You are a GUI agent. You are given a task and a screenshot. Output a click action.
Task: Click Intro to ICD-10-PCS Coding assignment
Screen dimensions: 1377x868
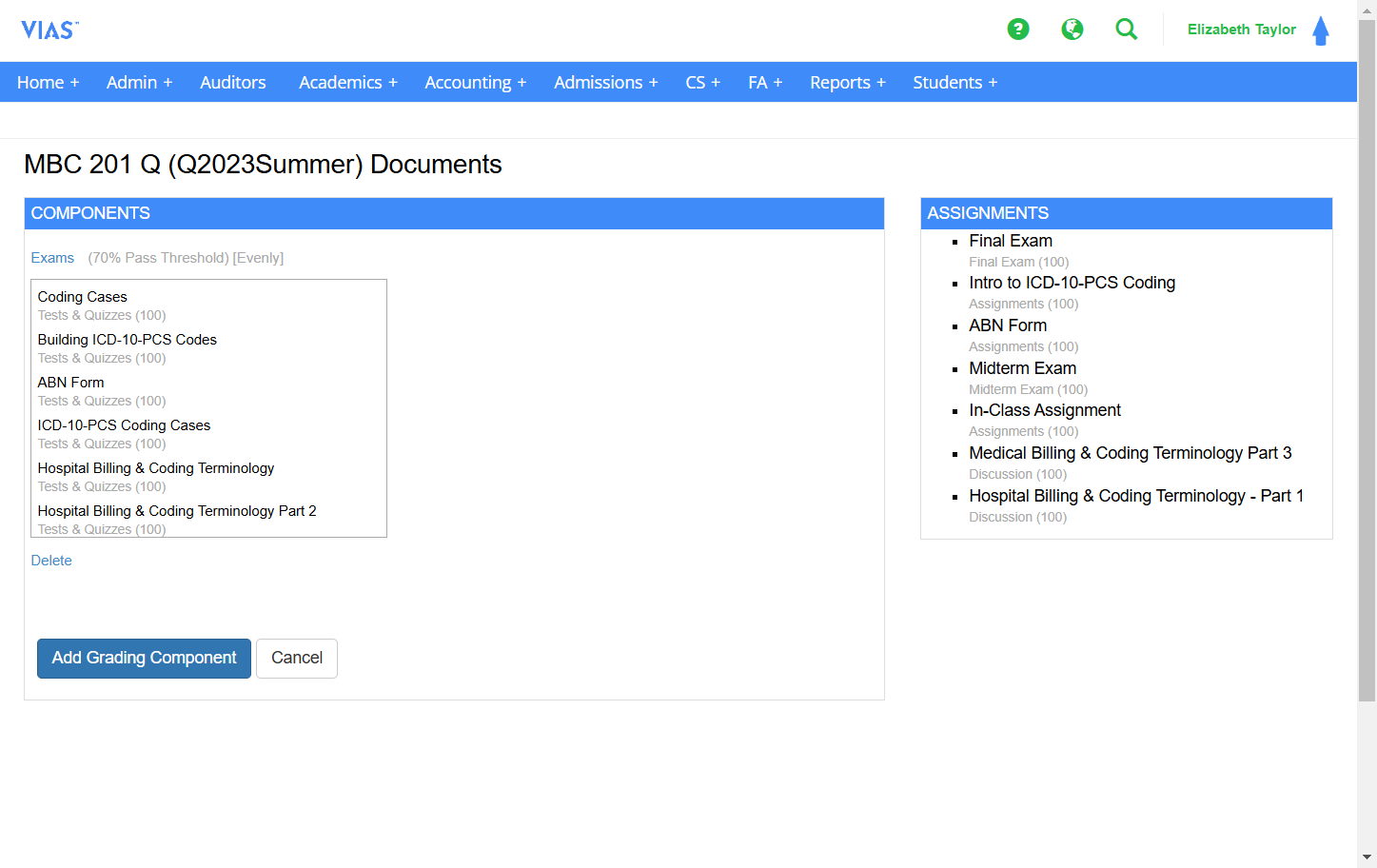click(x=1072, y=283)
